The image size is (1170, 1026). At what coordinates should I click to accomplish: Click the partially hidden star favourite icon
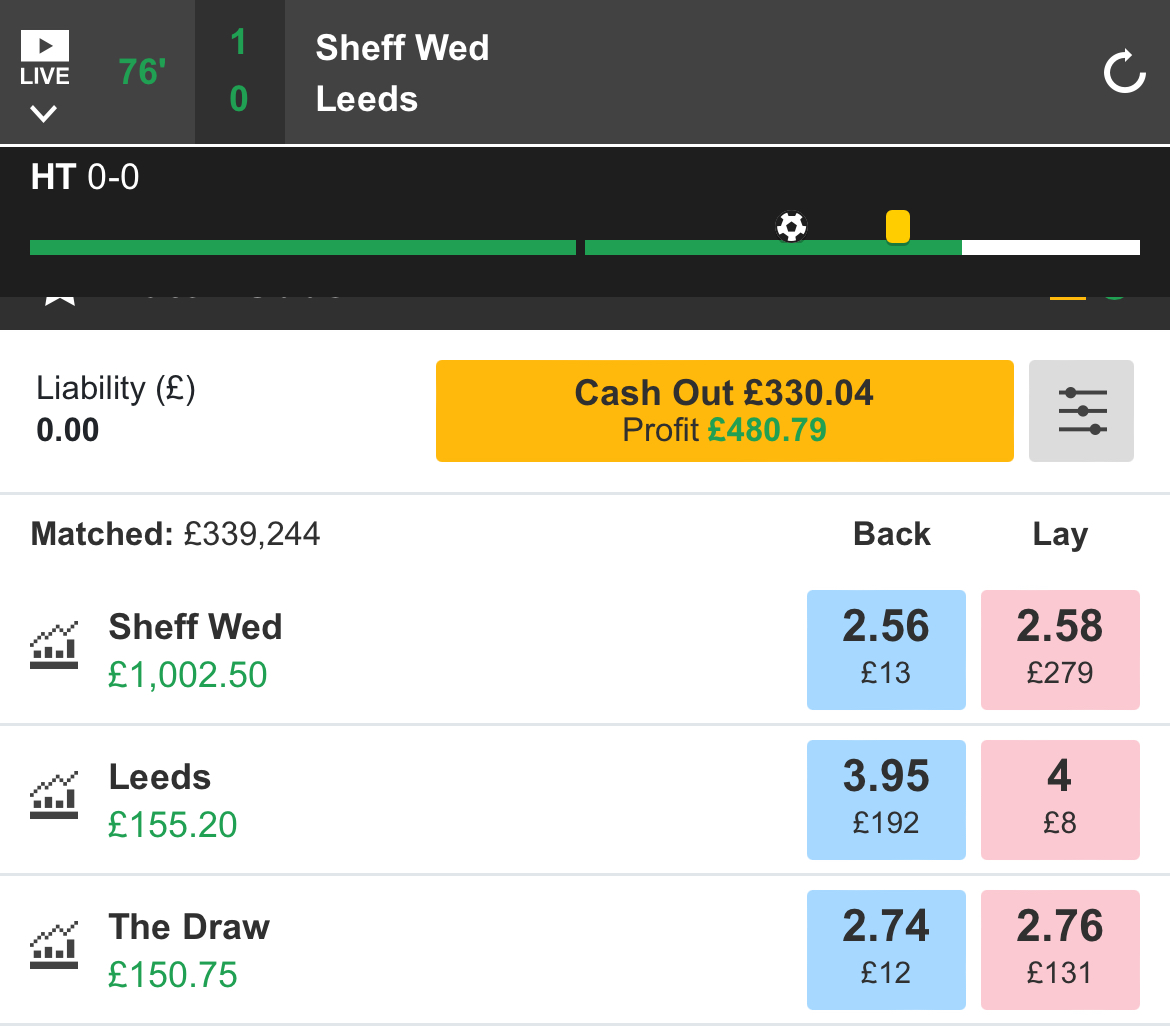point(60,301)
